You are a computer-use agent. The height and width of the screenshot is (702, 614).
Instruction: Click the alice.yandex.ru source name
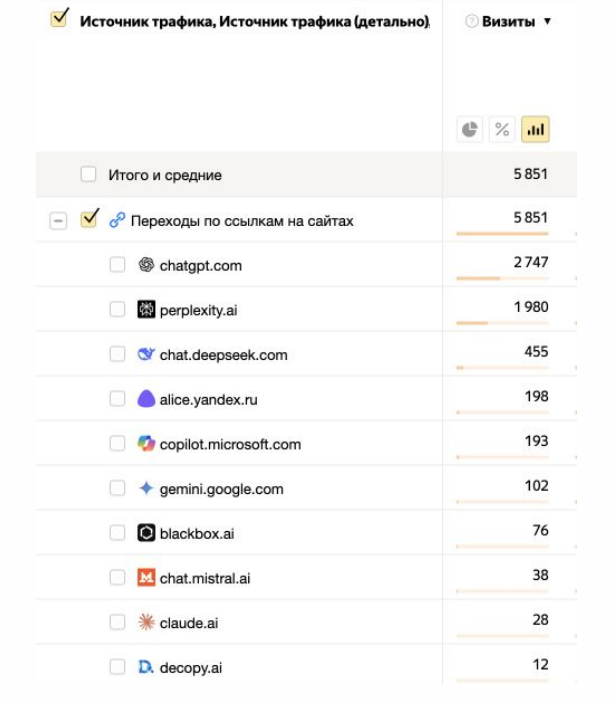(208, 399)
